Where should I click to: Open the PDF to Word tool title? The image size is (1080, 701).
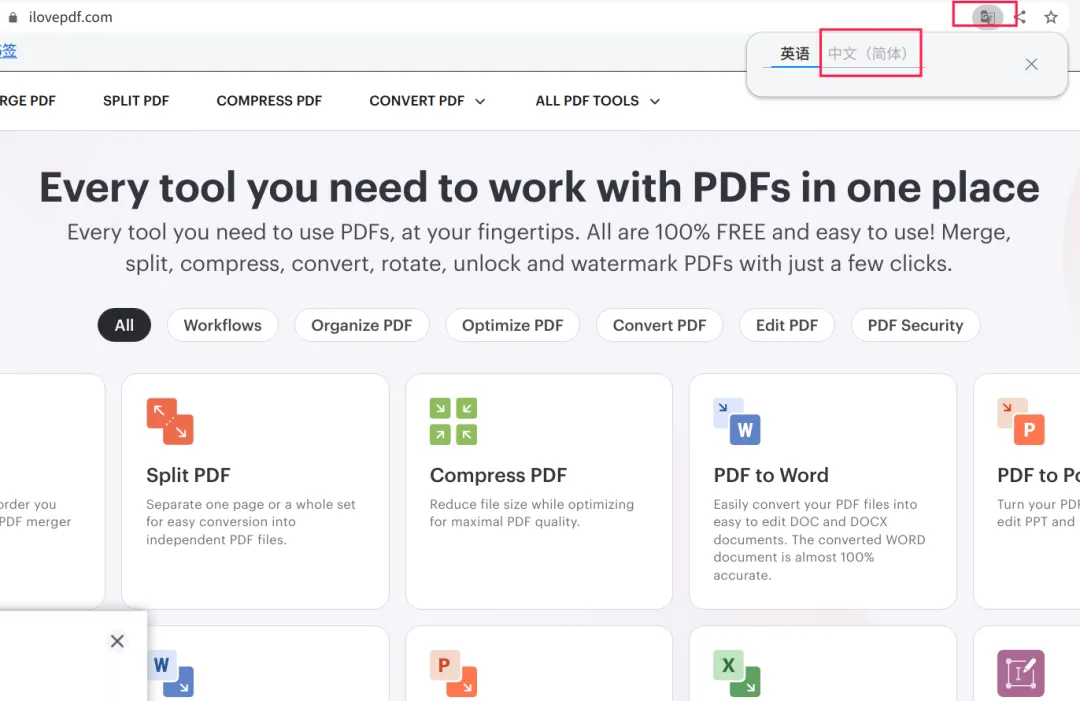click(x=771, y=475)
